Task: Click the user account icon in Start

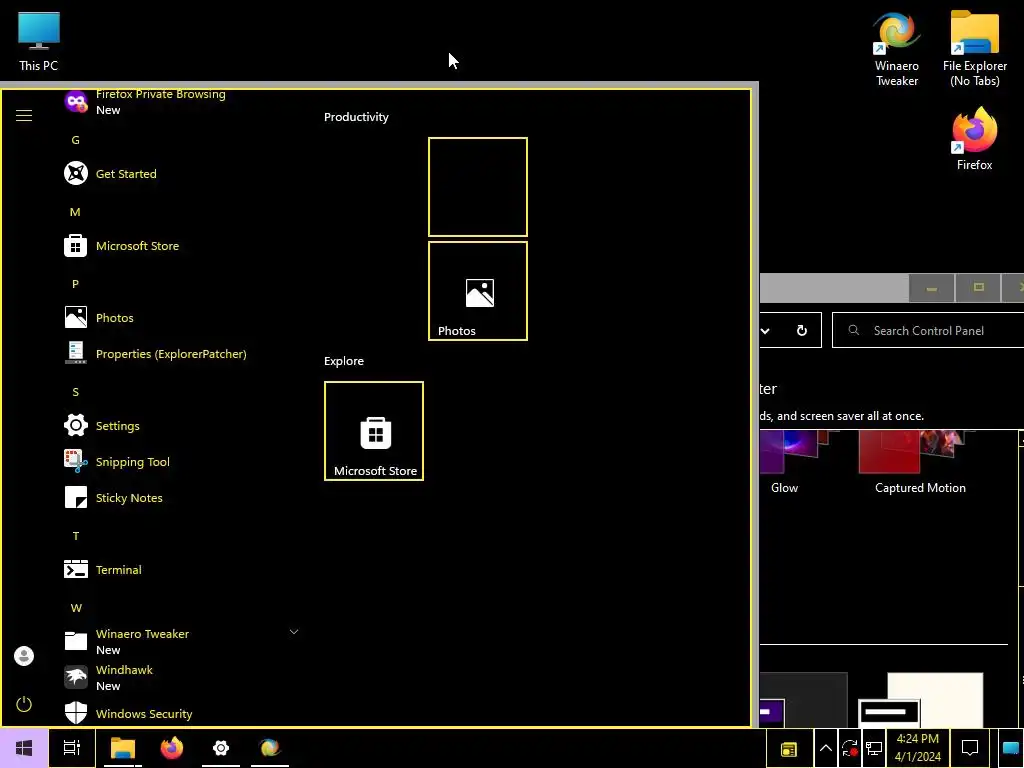Action: coord(24,656)
